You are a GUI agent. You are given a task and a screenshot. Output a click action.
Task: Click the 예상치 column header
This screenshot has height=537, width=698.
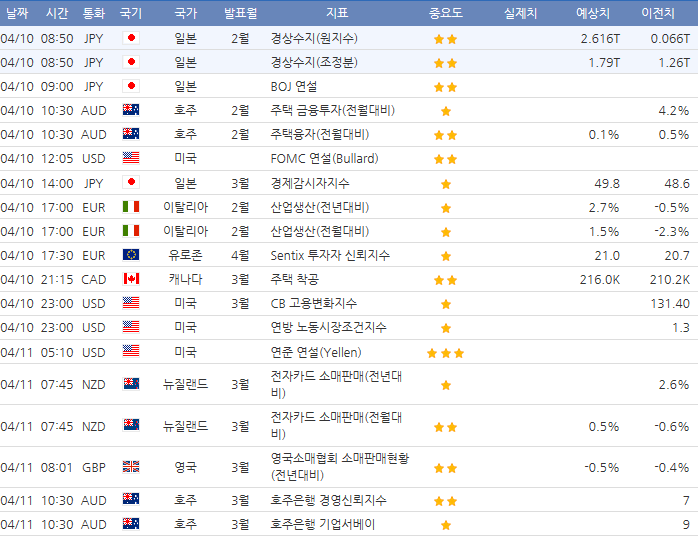593,13
